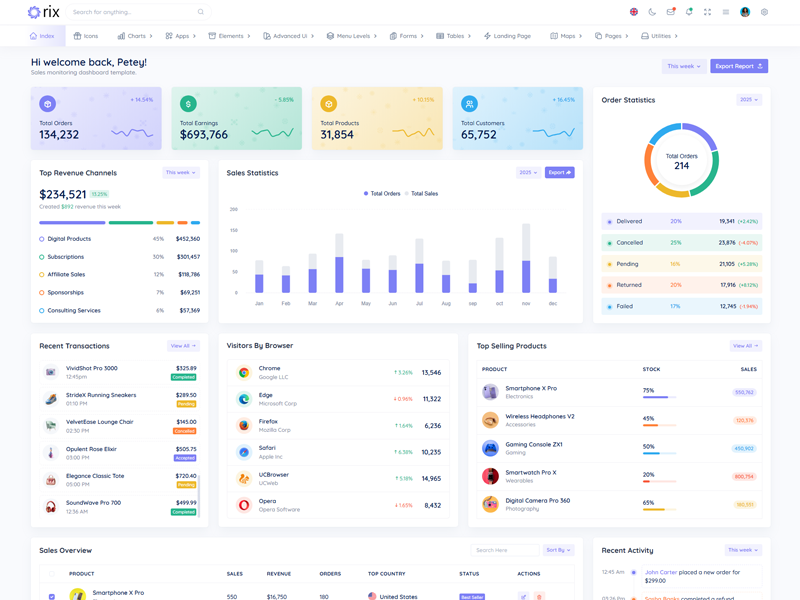Click the Export Report button

point(739,66)
